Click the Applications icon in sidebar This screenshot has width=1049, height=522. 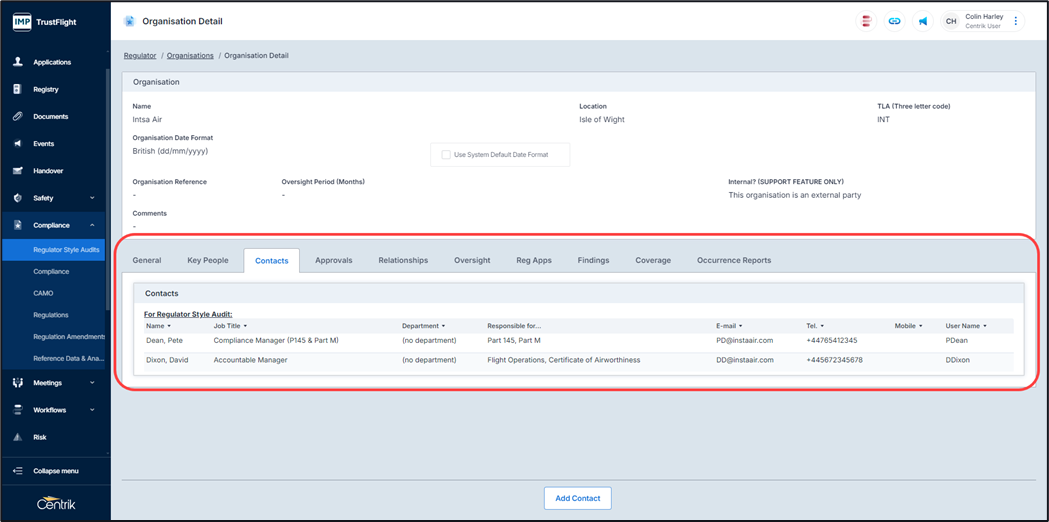17,62
